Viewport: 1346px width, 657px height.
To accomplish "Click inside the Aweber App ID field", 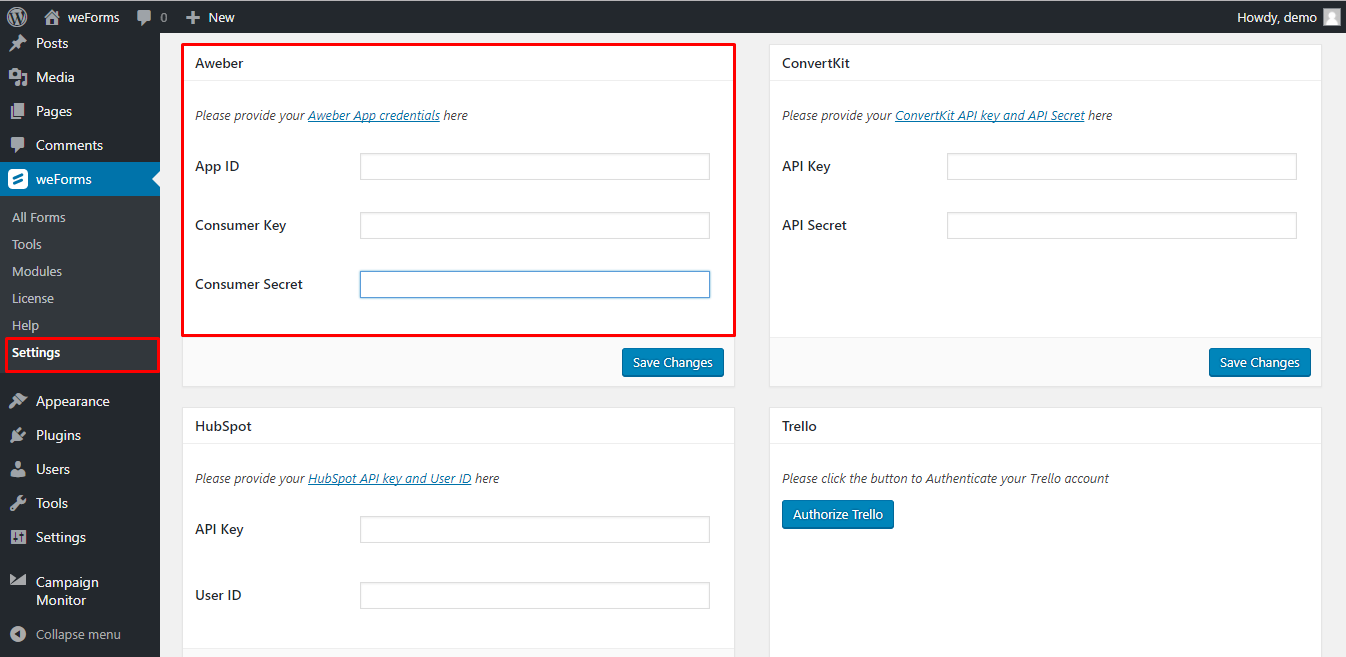I will [534, 166].
